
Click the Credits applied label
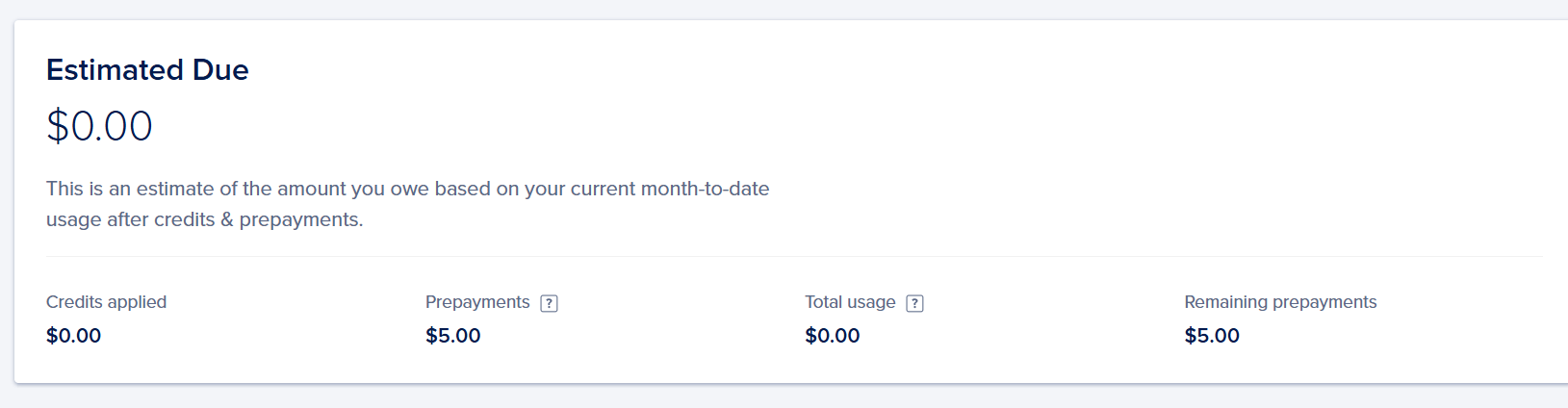point(106,302)
